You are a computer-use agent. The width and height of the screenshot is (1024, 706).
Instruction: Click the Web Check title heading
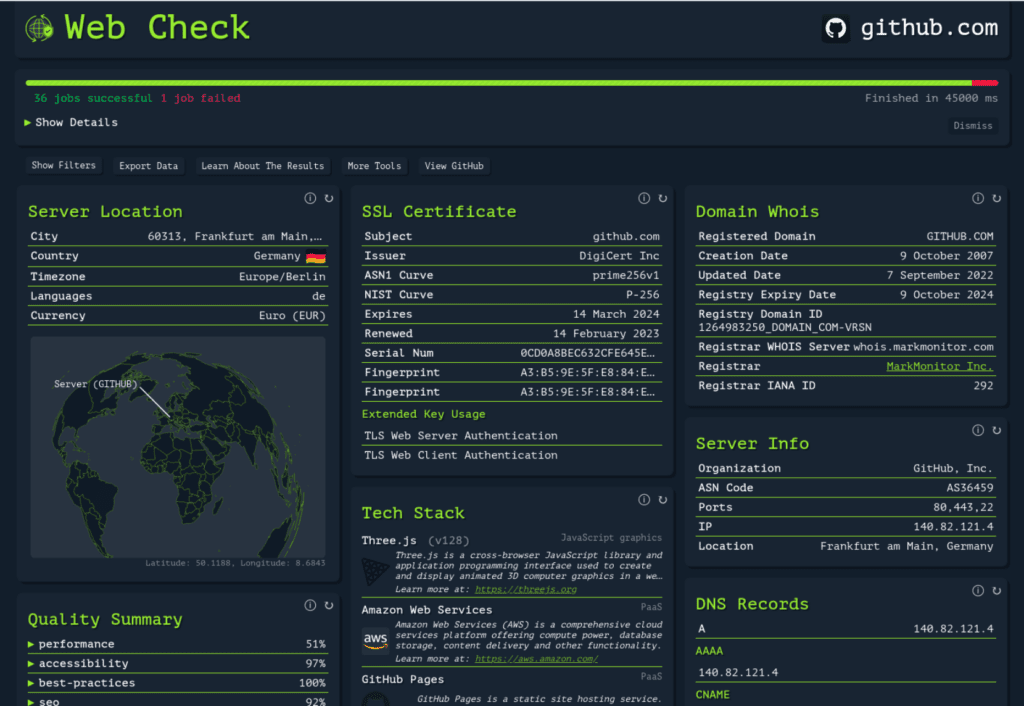pyautogui.click(x=157, y=28)
